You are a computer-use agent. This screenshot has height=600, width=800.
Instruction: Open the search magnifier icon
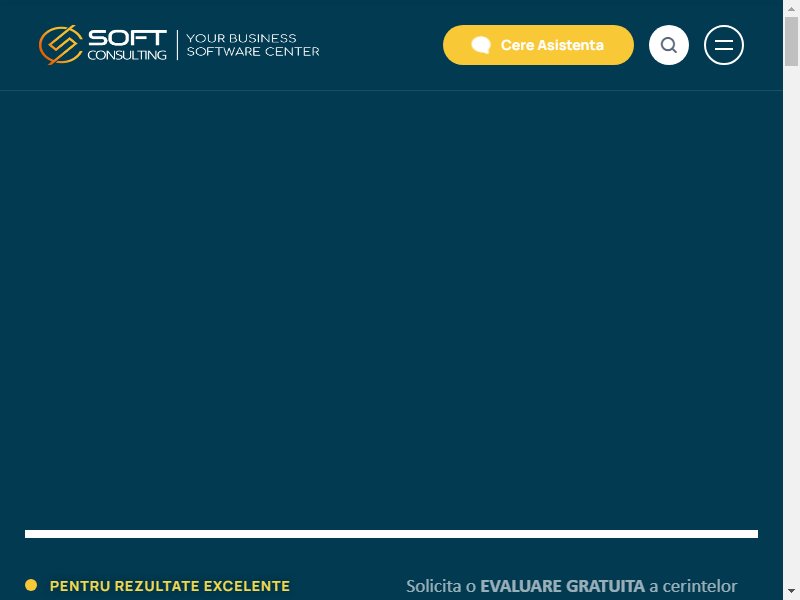tap(669, 45)
